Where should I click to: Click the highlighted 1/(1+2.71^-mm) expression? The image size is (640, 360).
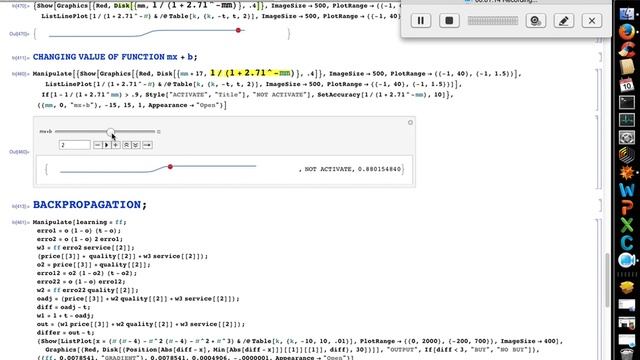click(x=252, y=73)
